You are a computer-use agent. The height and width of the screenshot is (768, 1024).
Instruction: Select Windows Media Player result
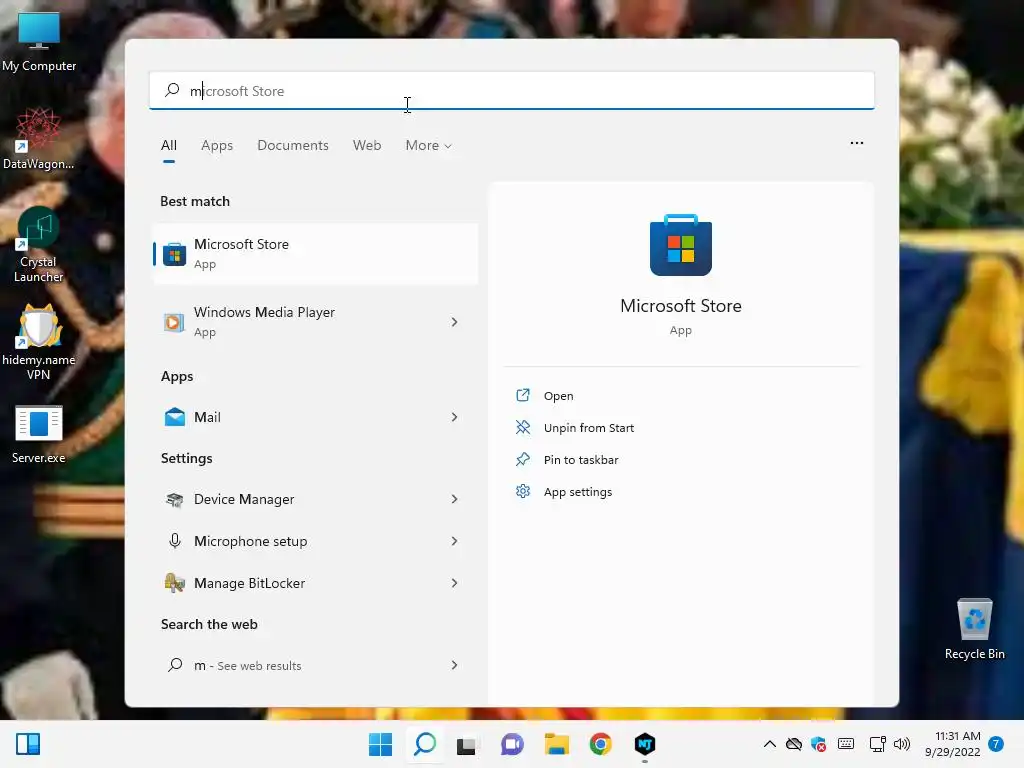(x=315, y=322)
